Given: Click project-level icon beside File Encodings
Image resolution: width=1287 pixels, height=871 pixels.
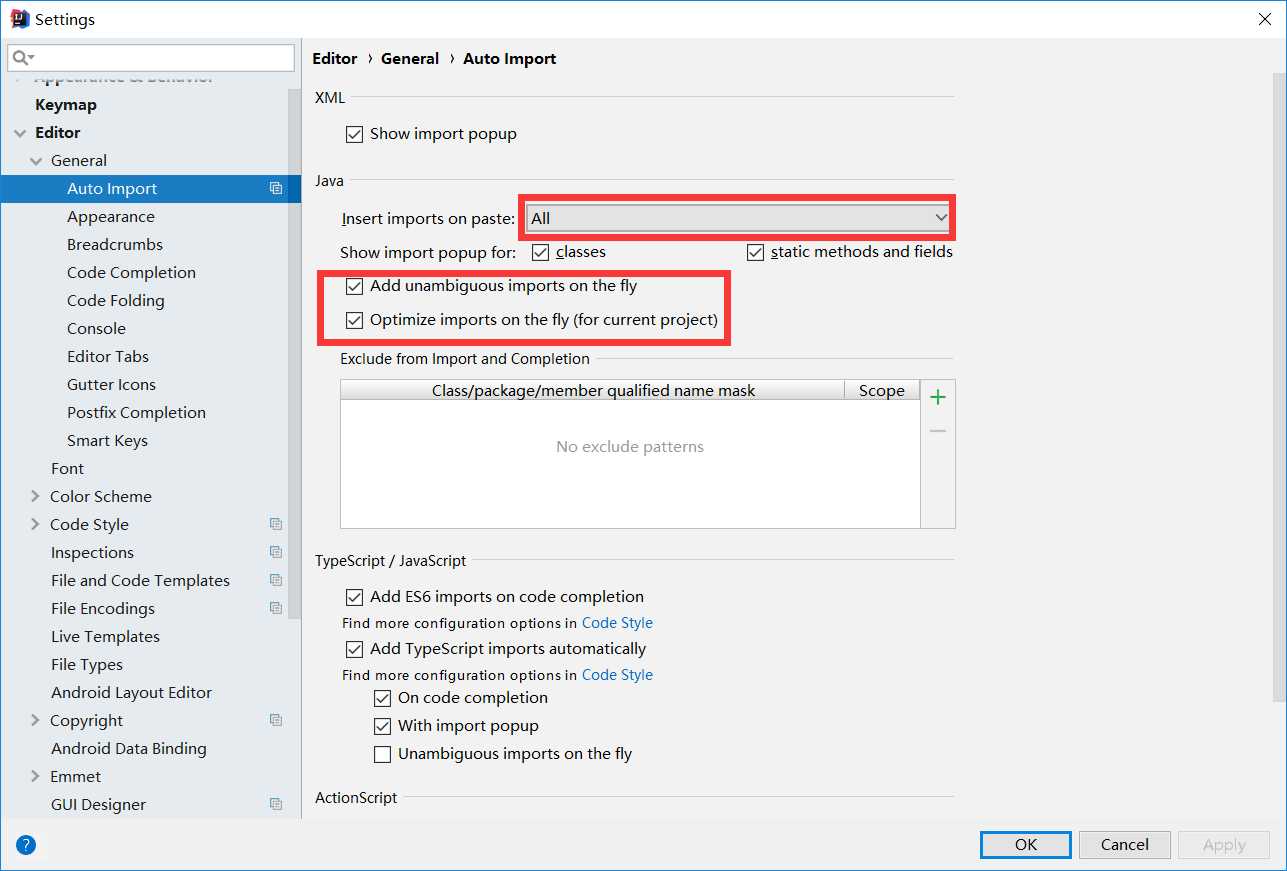Looking at the screenshot, I should [x=276, y=608].
